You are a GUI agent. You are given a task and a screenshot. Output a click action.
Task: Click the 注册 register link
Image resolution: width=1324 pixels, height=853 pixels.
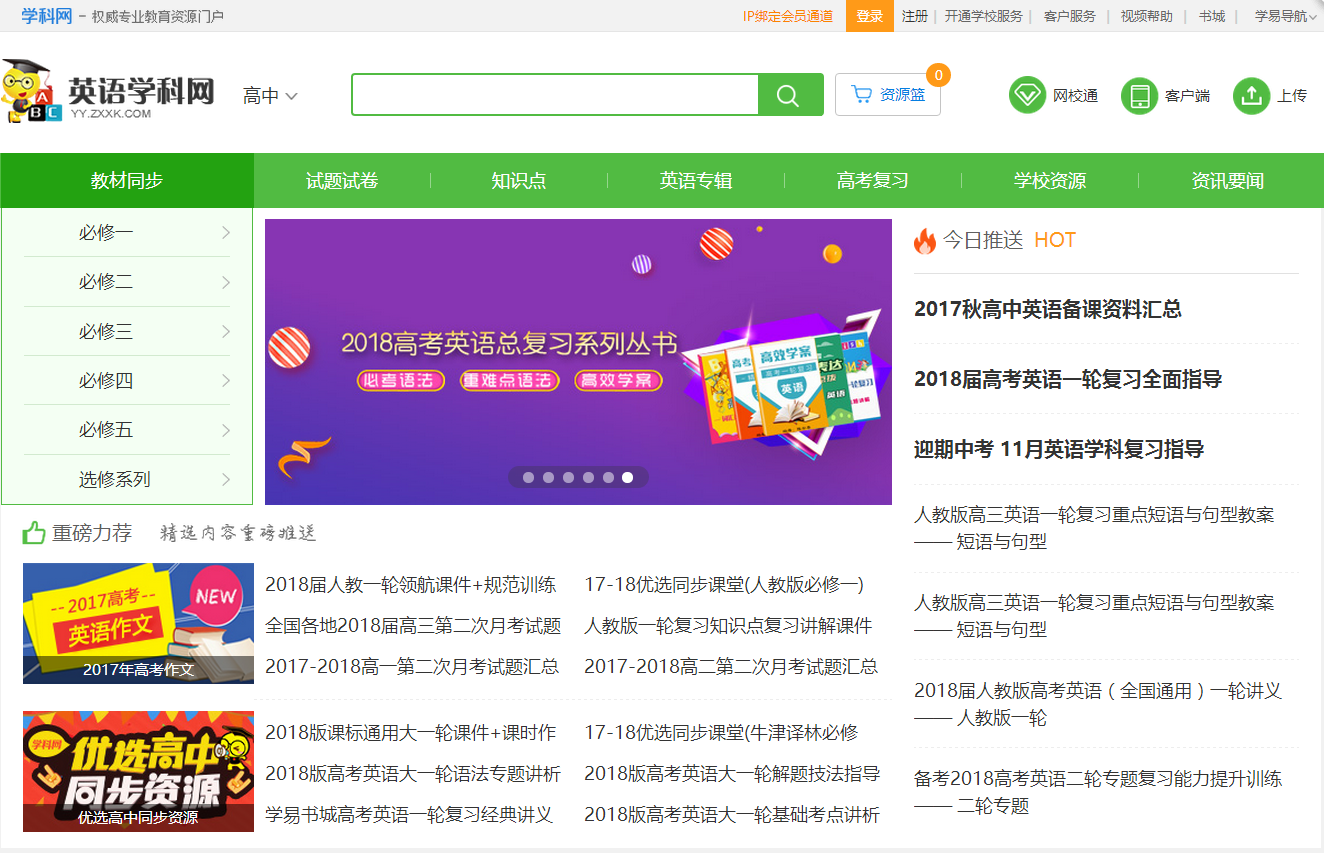(x=915, y=16)
